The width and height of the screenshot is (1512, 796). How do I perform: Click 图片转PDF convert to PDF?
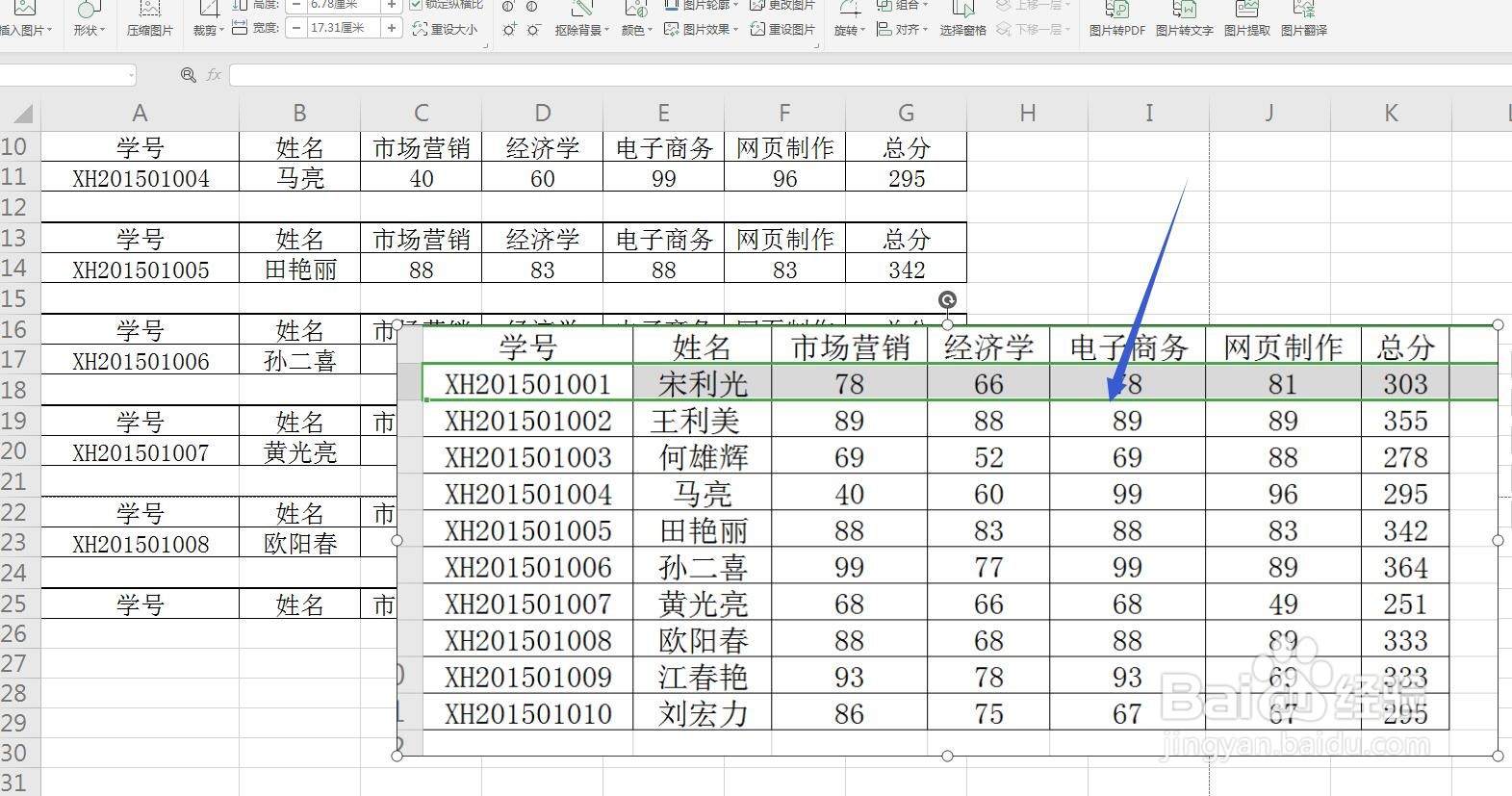pos(1117,19)
